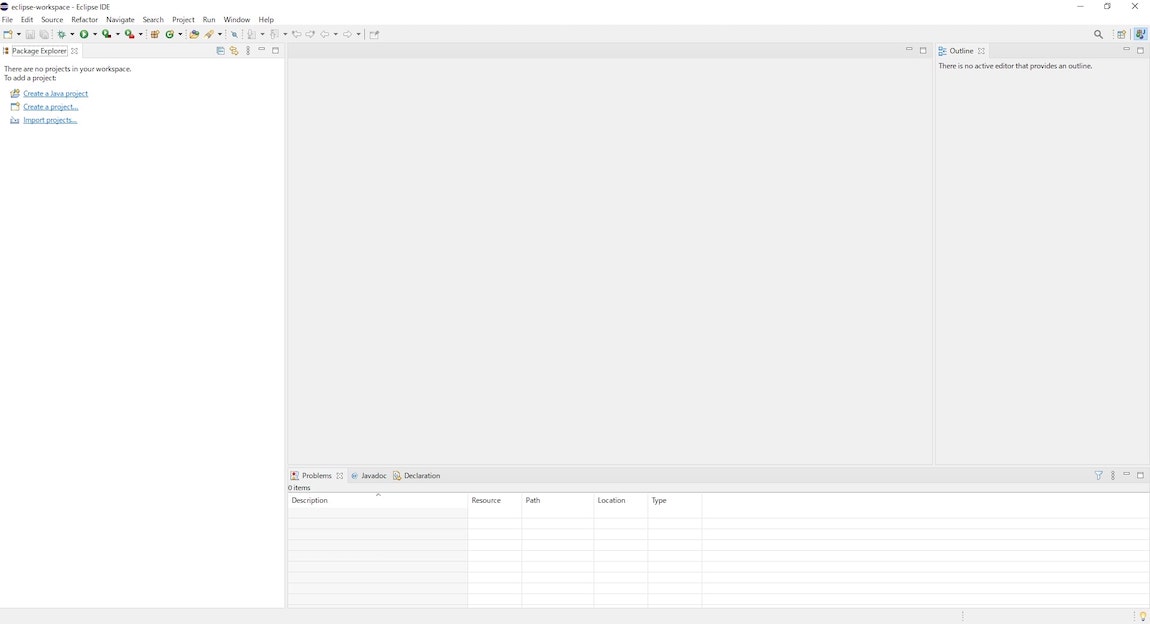Open the Forward history dropdown arrow
This screenshot has height=624, width=1150.
pyautogui.click(x=359, y=34)
